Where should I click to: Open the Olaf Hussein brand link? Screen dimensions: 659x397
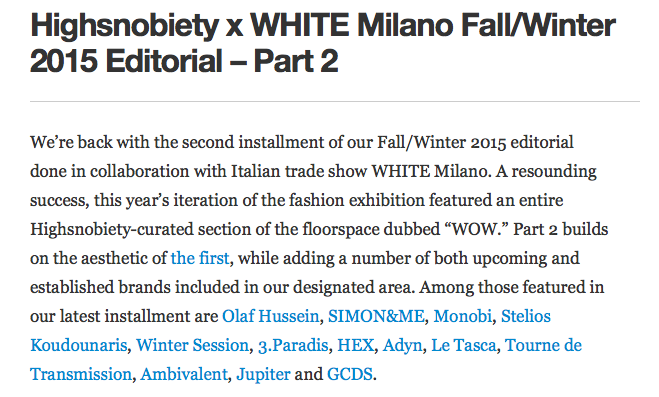coord(270,316)
